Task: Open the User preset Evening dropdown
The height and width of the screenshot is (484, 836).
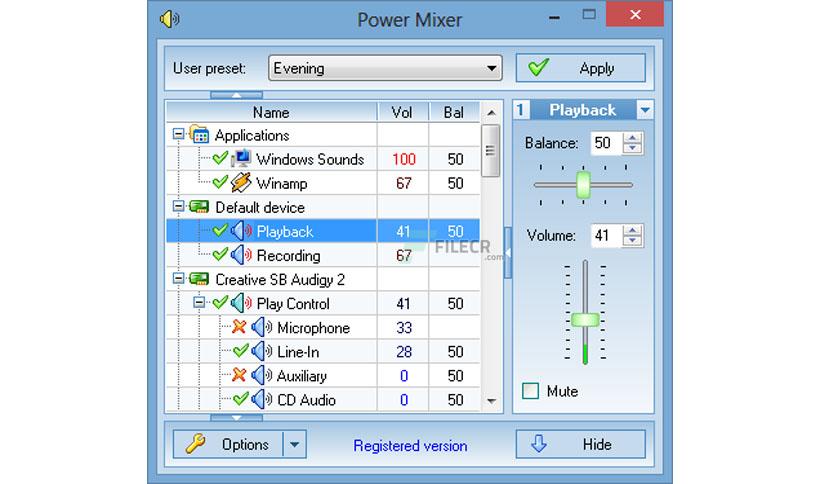Action: [385, 68]
